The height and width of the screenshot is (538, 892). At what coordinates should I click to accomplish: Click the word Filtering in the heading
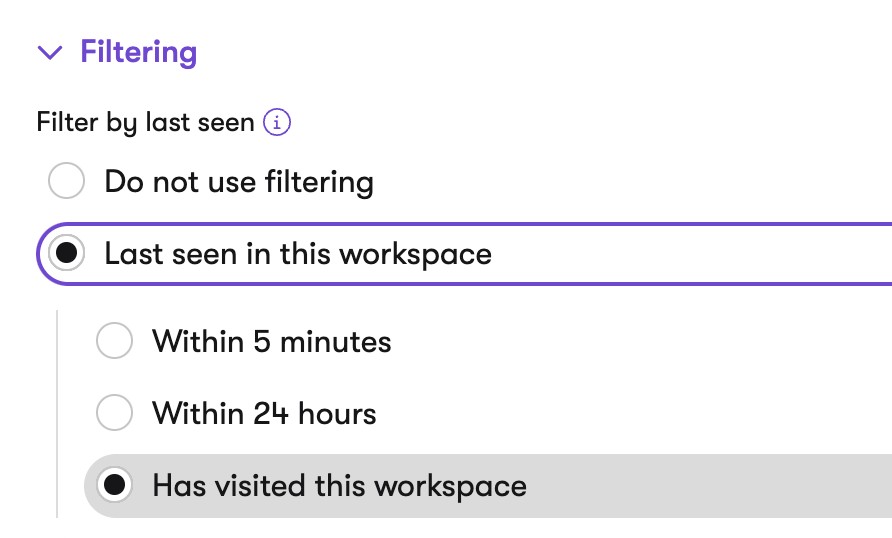pos(139,52)
